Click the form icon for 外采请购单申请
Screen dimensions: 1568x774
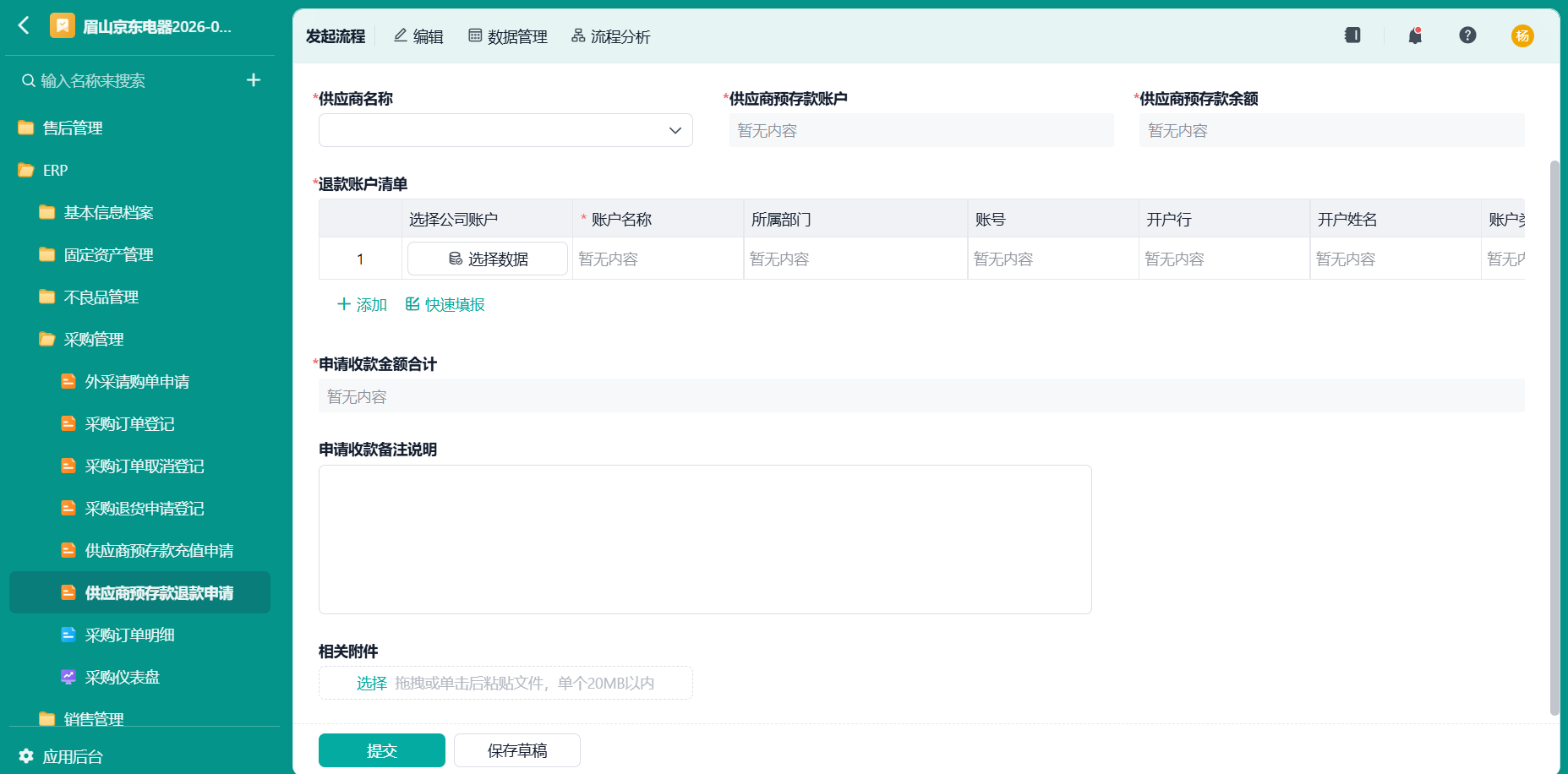coord(68,381)
